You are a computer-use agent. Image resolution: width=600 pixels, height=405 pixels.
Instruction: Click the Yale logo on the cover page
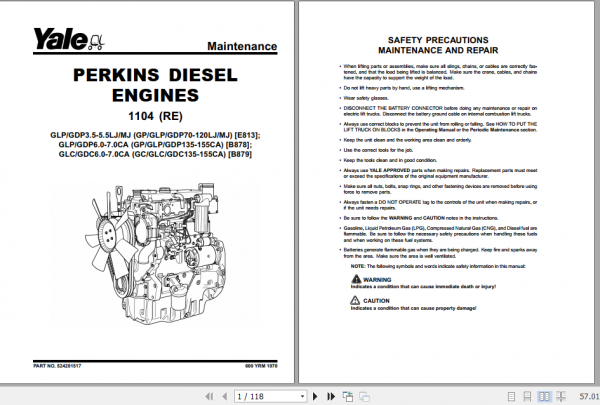point(69,39)
